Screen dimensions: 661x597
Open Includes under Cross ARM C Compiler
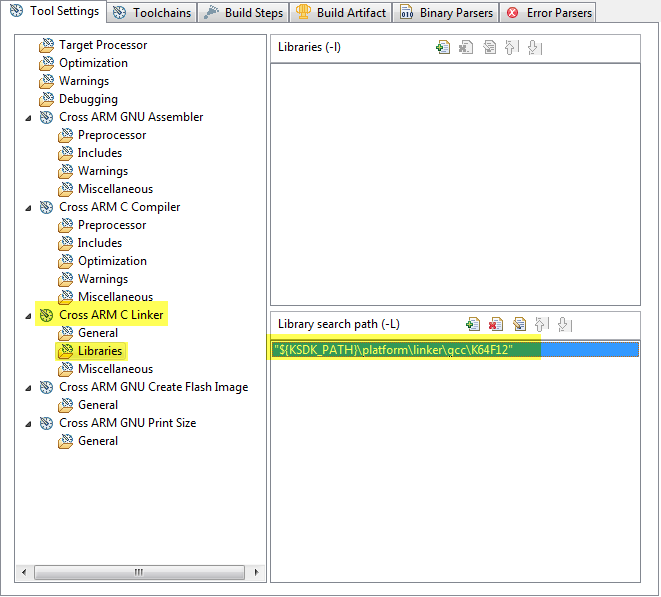point(99,243)
